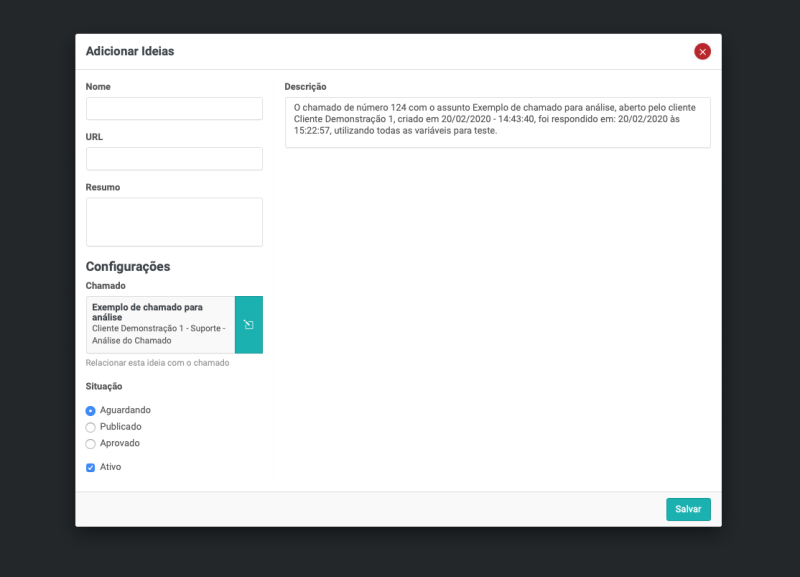Close the Adicionar Ideias dialog
This screenshot has height=577, width=800.
(702, 51)
